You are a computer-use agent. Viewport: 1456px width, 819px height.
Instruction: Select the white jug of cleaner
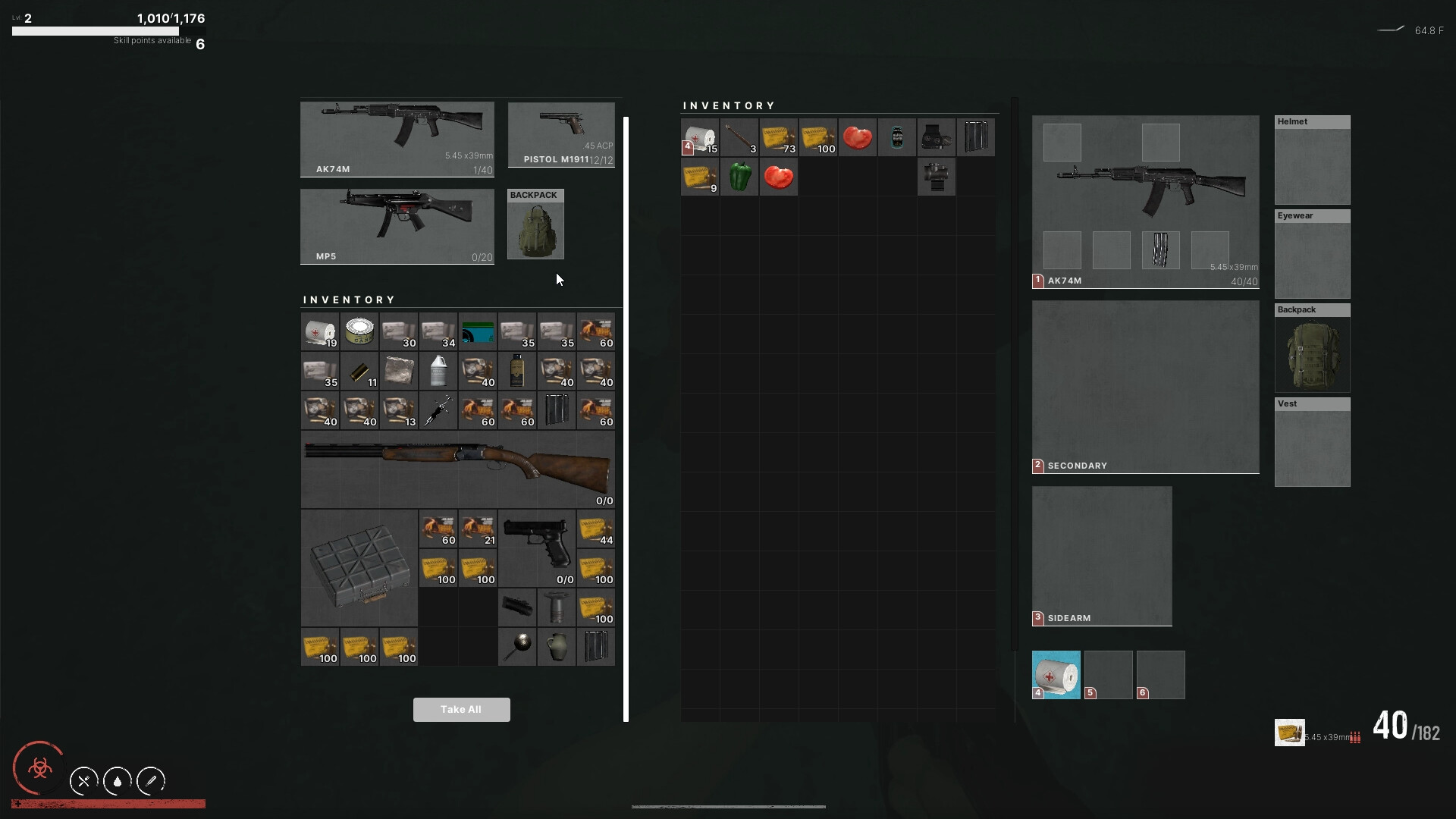438,372
